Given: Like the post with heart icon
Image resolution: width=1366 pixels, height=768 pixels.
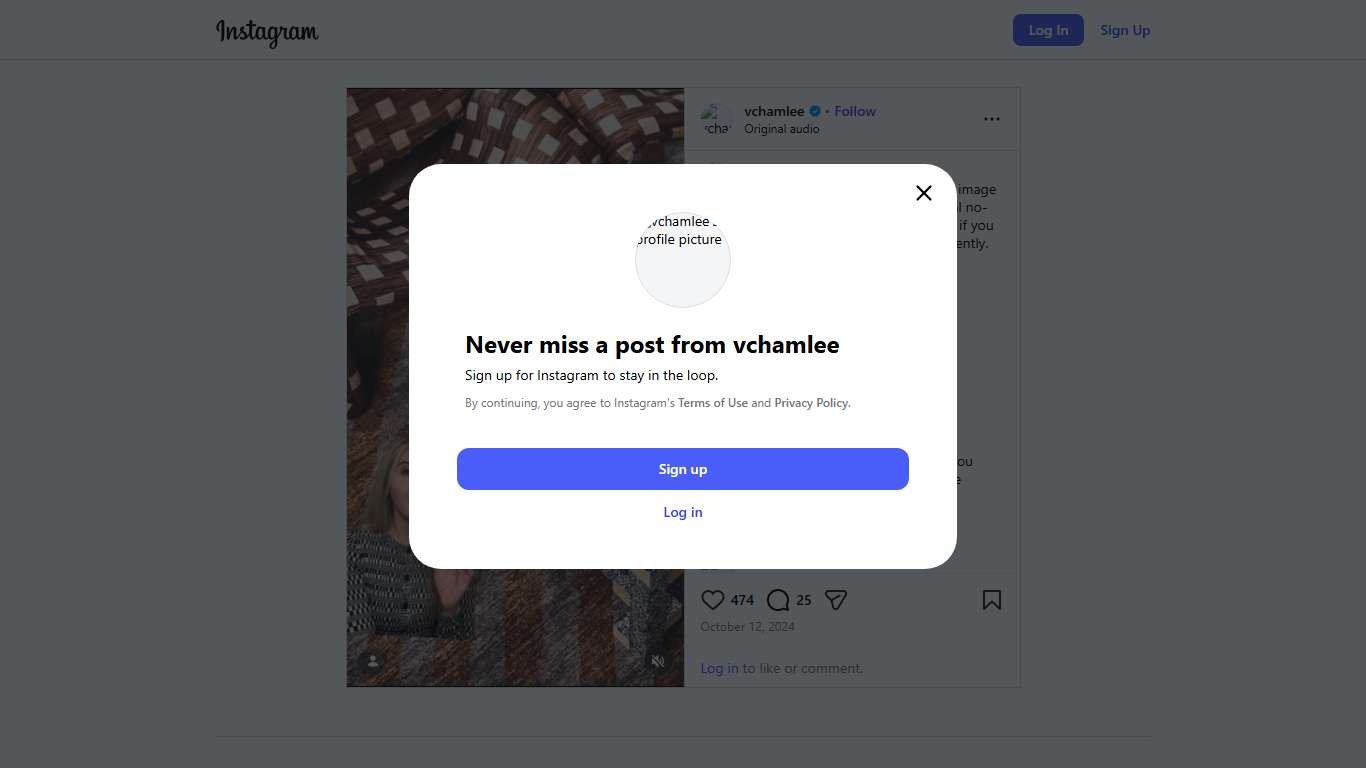Looking at the screenshot, I should [712, 600].
